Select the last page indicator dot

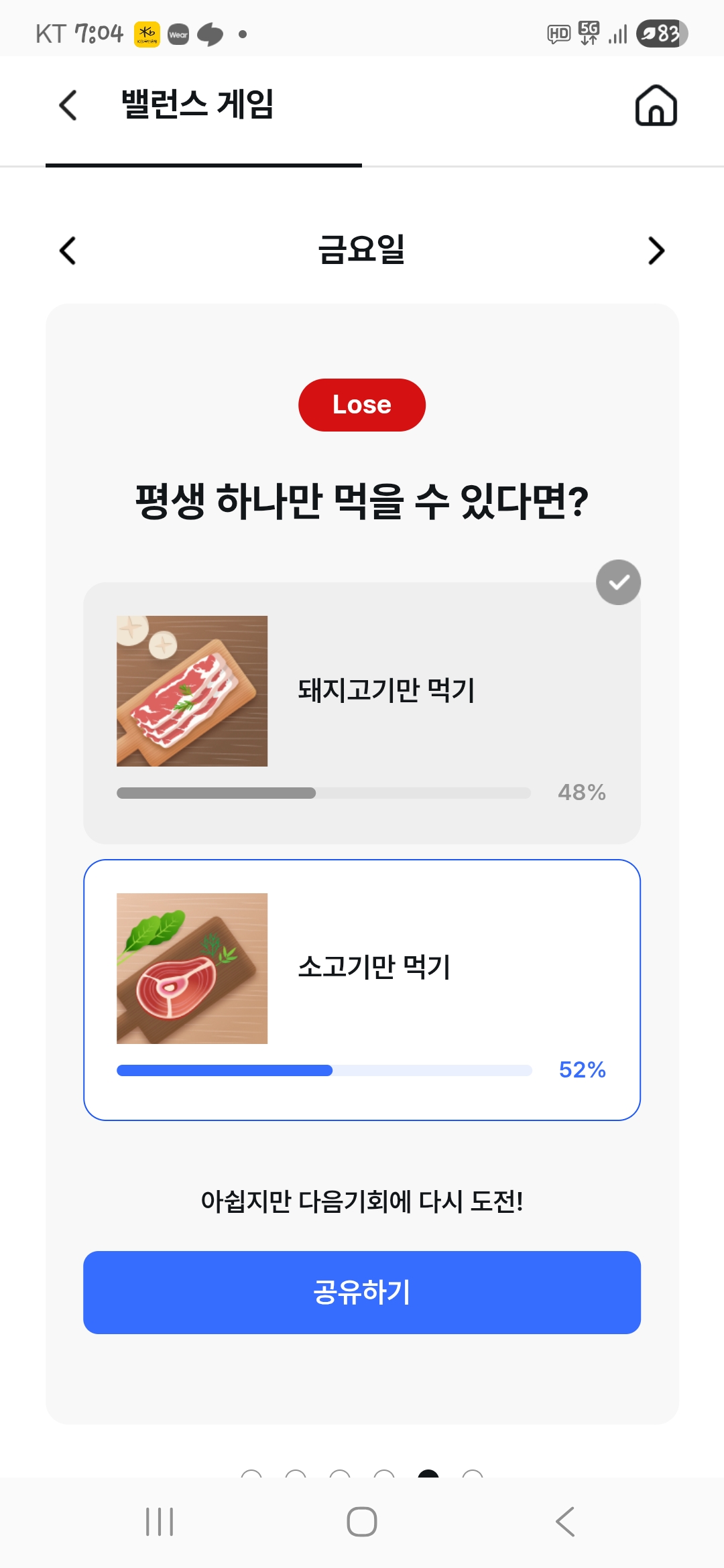coord(473,1474)
